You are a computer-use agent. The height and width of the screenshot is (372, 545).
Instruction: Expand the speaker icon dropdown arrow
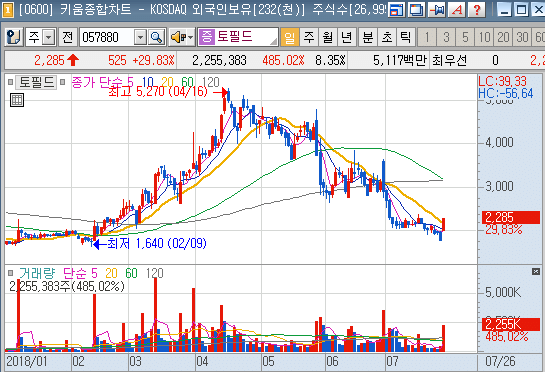click(190, 37)
